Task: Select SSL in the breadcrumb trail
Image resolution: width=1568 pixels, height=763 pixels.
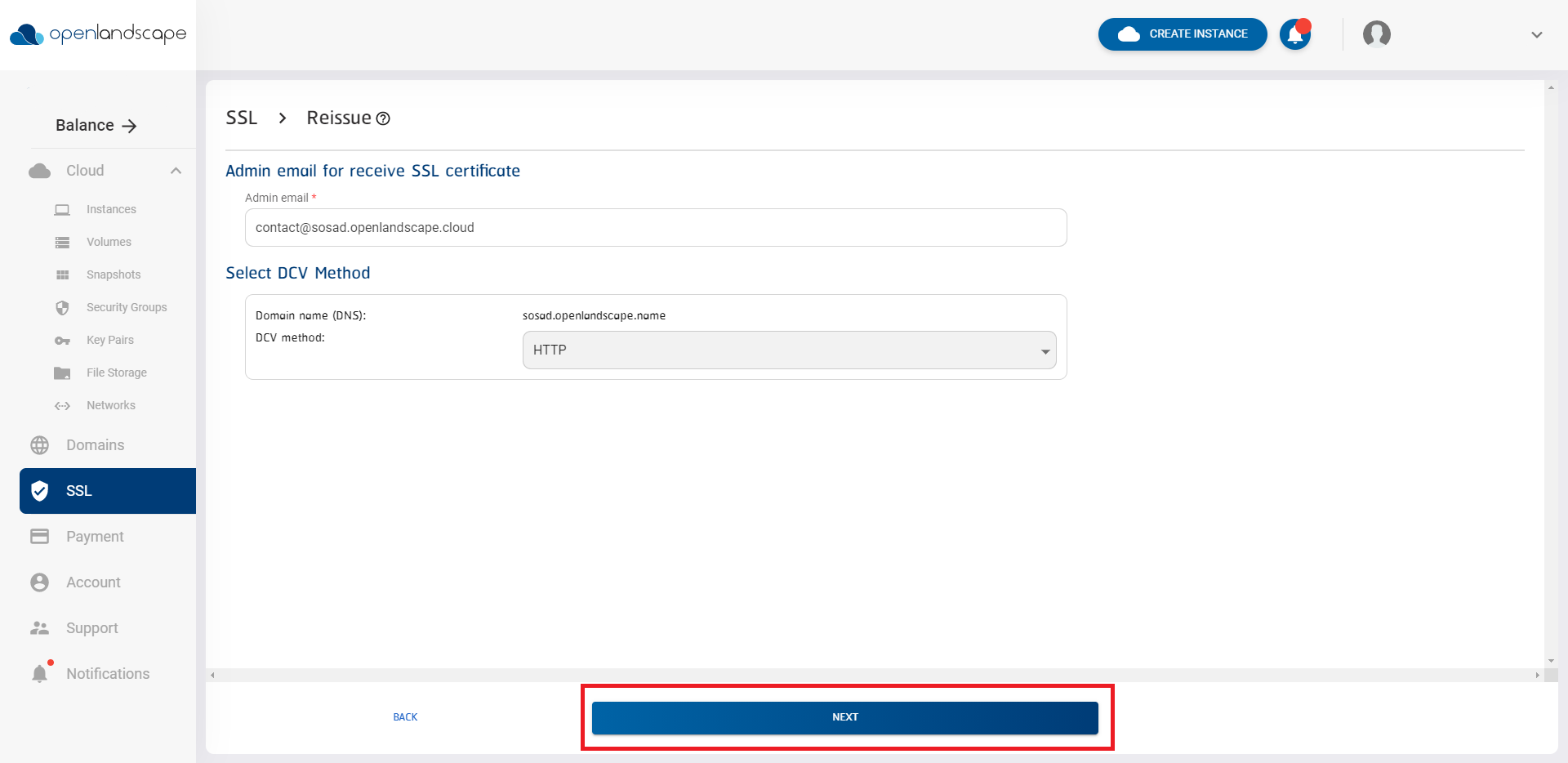Action: (241, 118)
